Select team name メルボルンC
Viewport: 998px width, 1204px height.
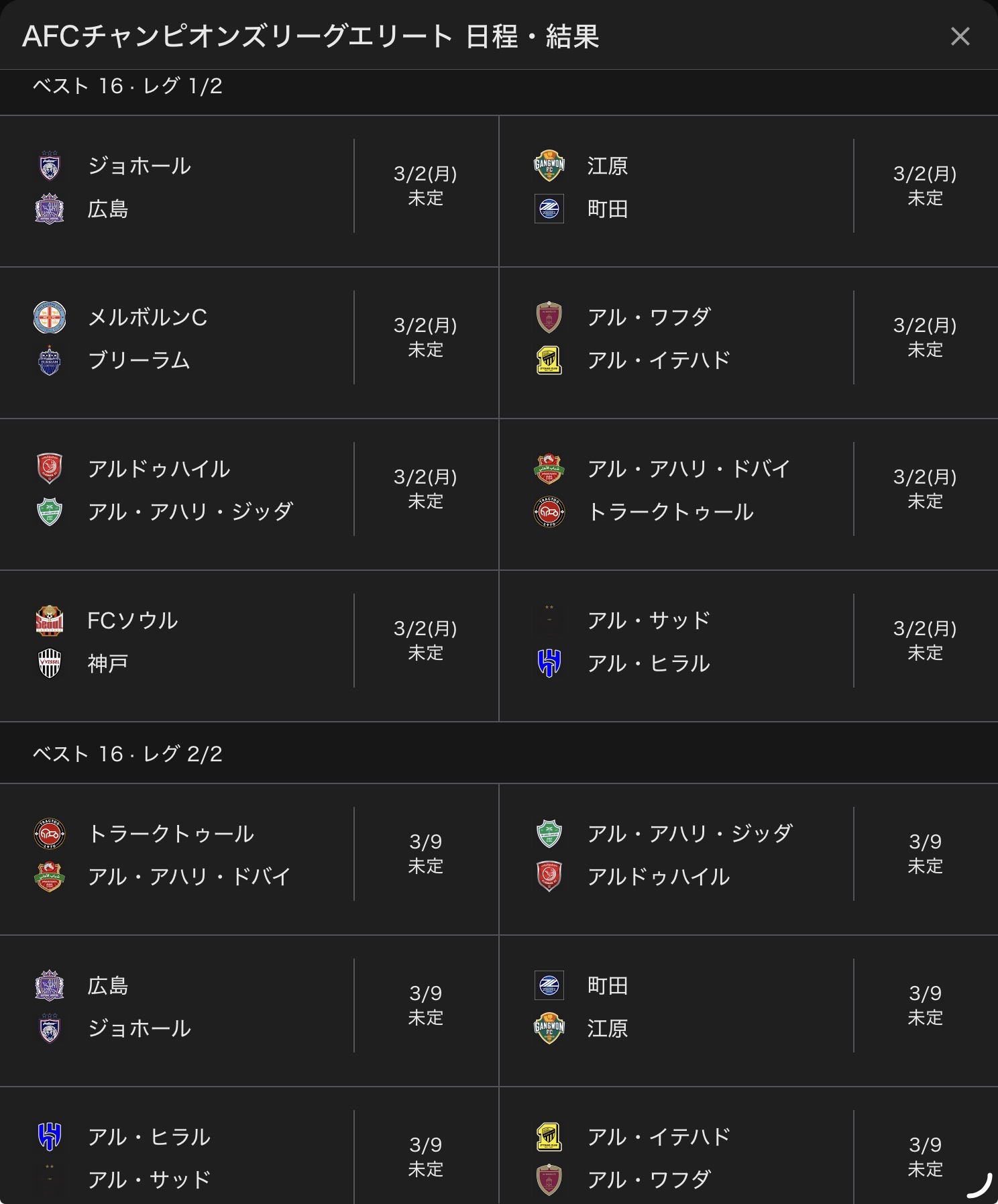click(x=148, y=318)
